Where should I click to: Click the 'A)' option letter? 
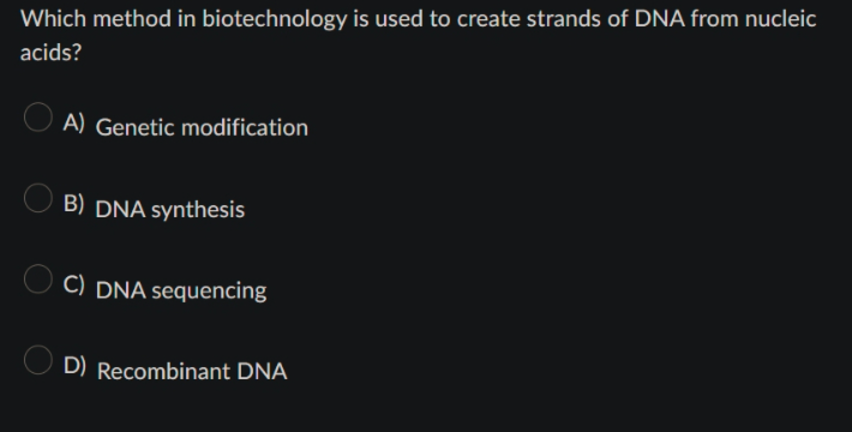[74, 123]
